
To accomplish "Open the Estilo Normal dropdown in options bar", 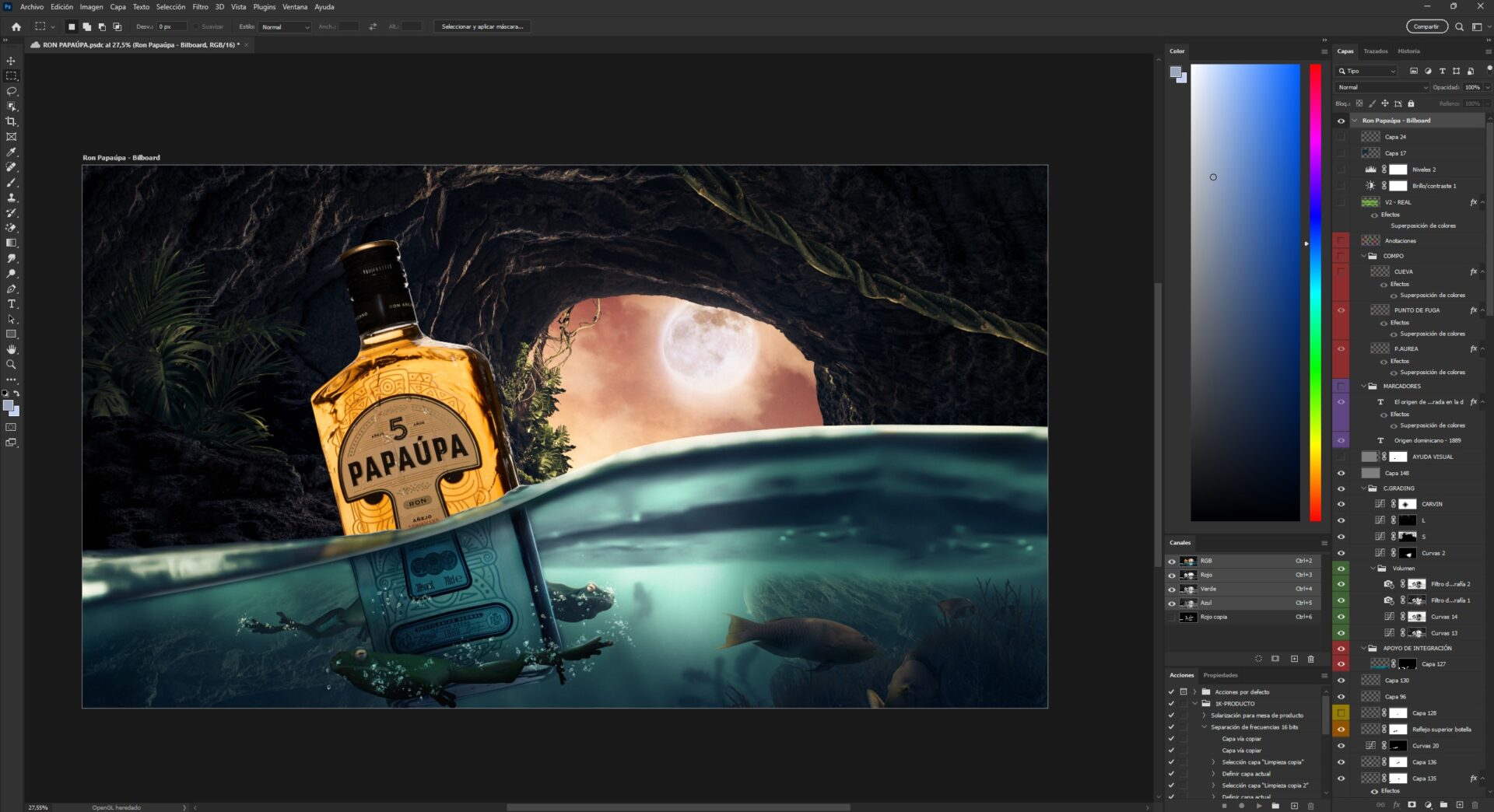I will coord(285,26).
